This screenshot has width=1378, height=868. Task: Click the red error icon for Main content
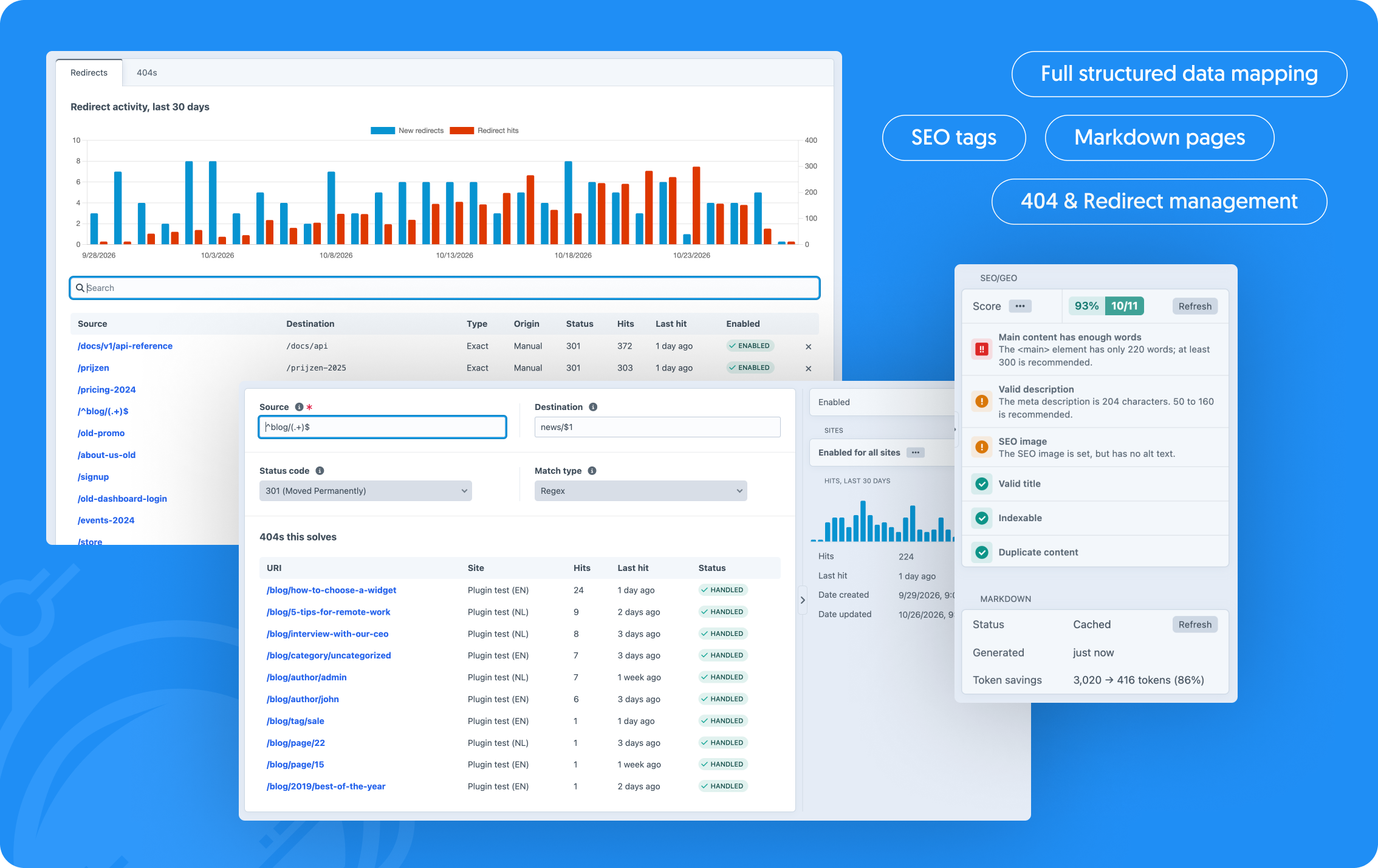click(x=981, y=349)
